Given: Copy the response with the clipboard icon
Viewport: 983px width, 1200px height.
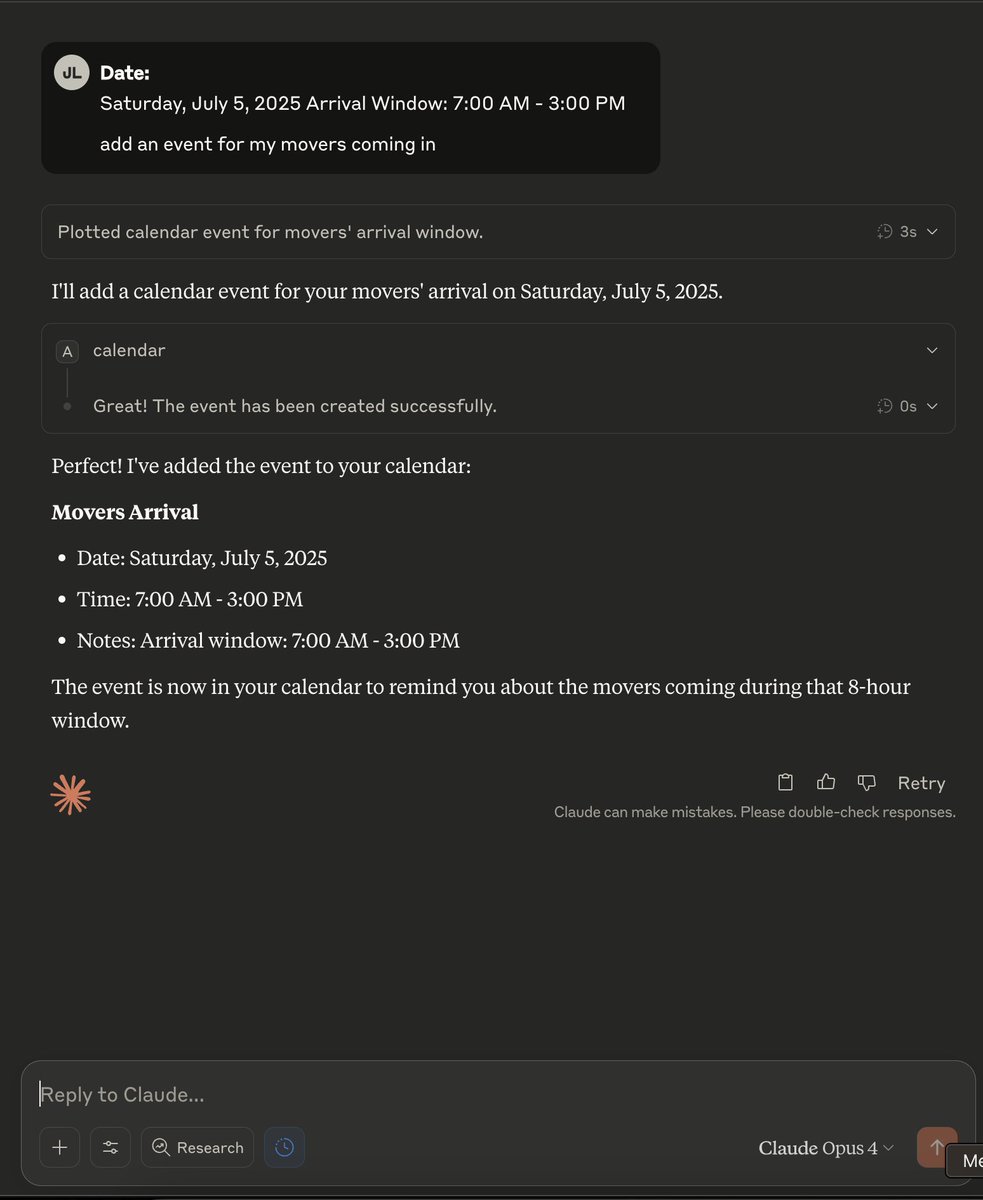Looking at the screenshot, I should point(786,782).
